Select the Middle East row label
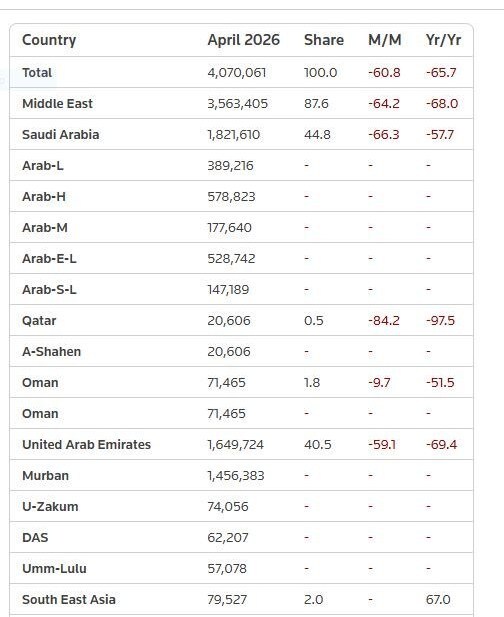This screenshot has width=504, height=617. point(57,104)
